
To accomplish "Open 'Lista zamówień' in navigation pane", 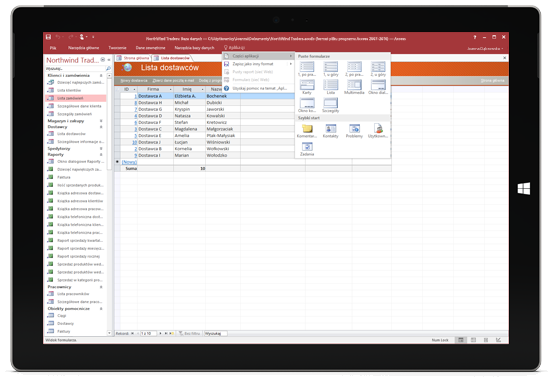I will tap(76, 98).
